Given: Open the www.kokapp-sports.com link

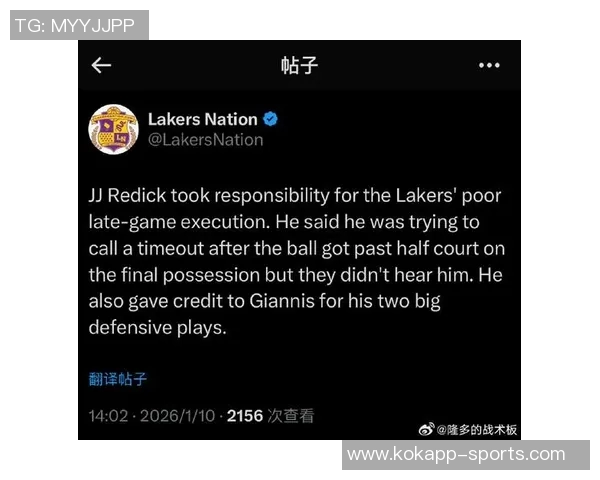Looking at the screenshot, I should click(x=456, y=454).
